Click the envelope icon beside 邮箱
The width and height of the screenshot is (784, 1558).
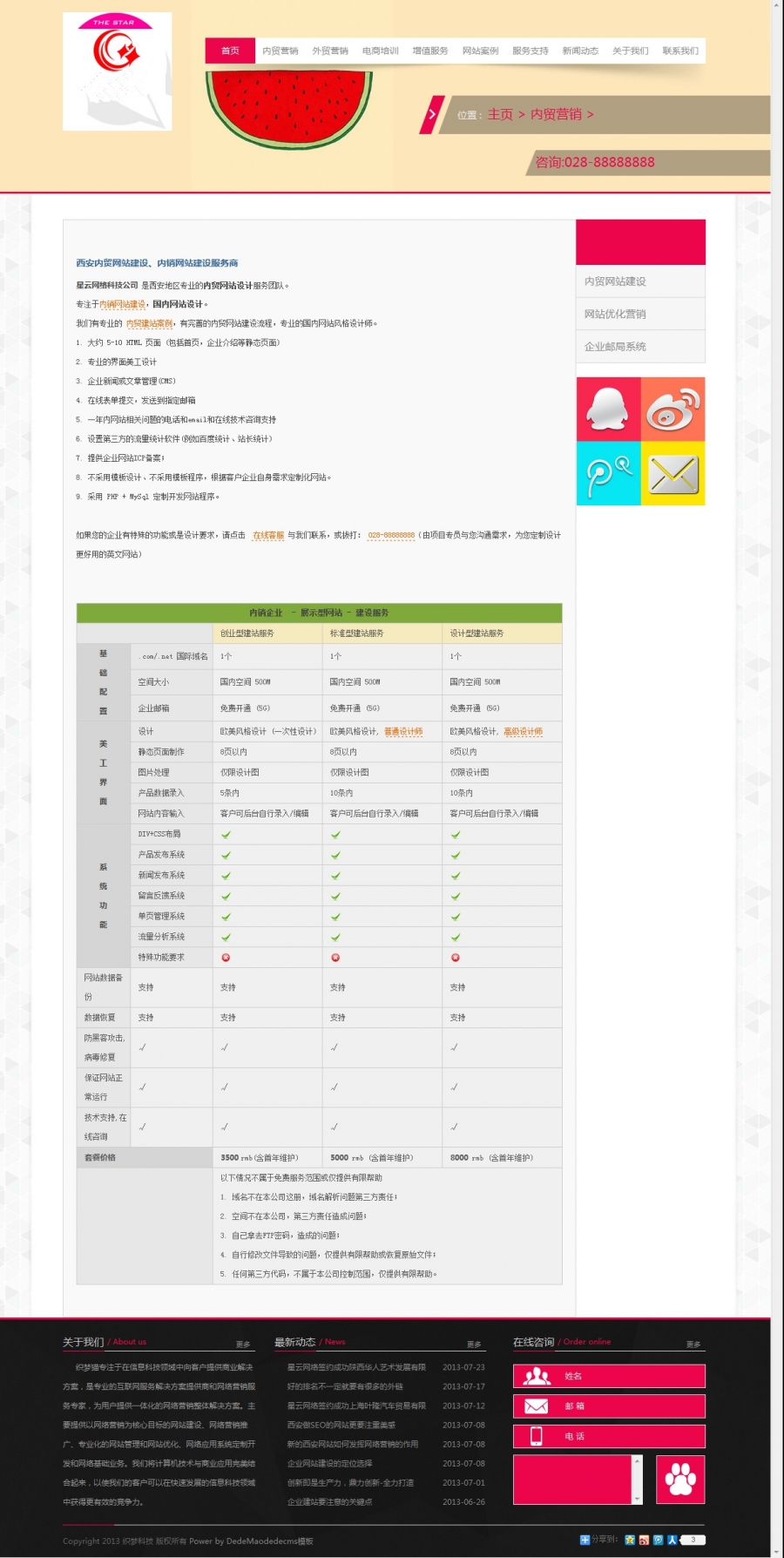536,1406
